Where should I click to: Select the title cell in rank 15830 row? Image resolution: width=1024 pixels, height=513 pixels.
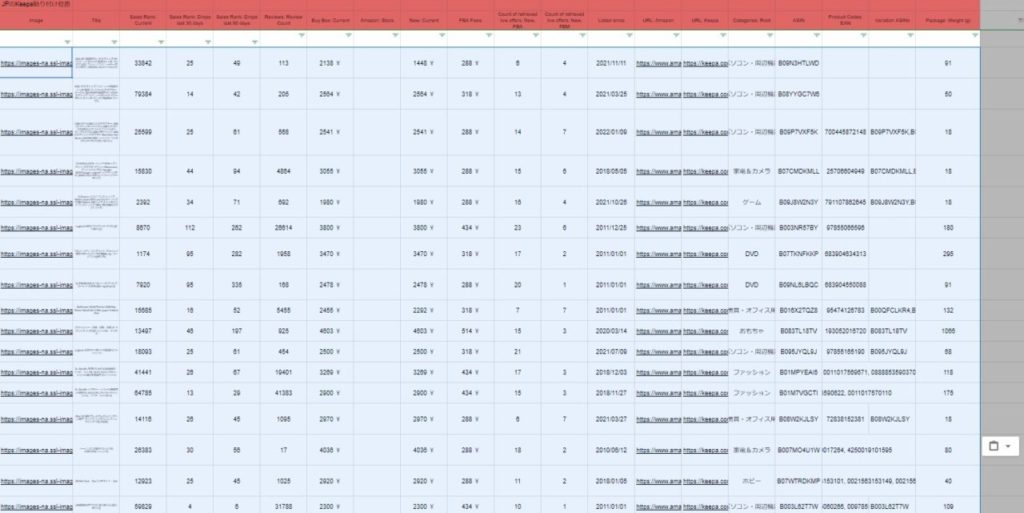pyautogui.click(x=96, y=172)
